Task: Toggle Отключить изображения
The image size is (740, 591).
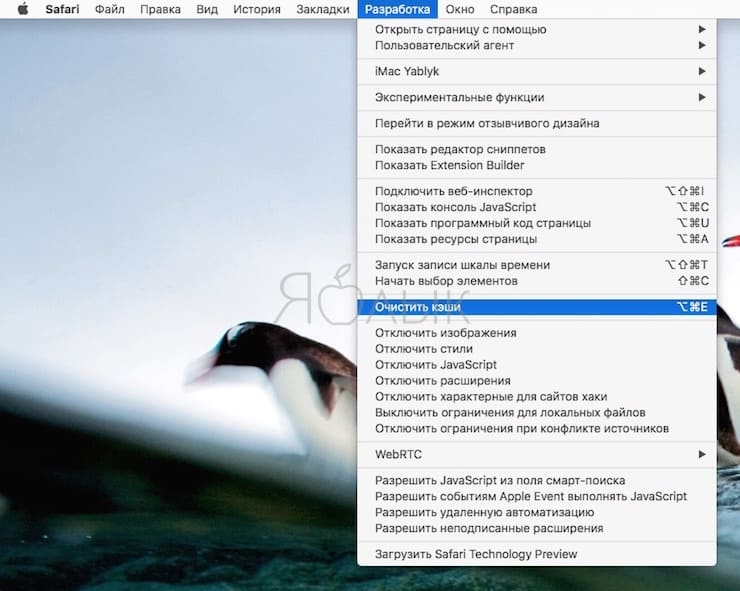Action: click(x=537, y=333)
